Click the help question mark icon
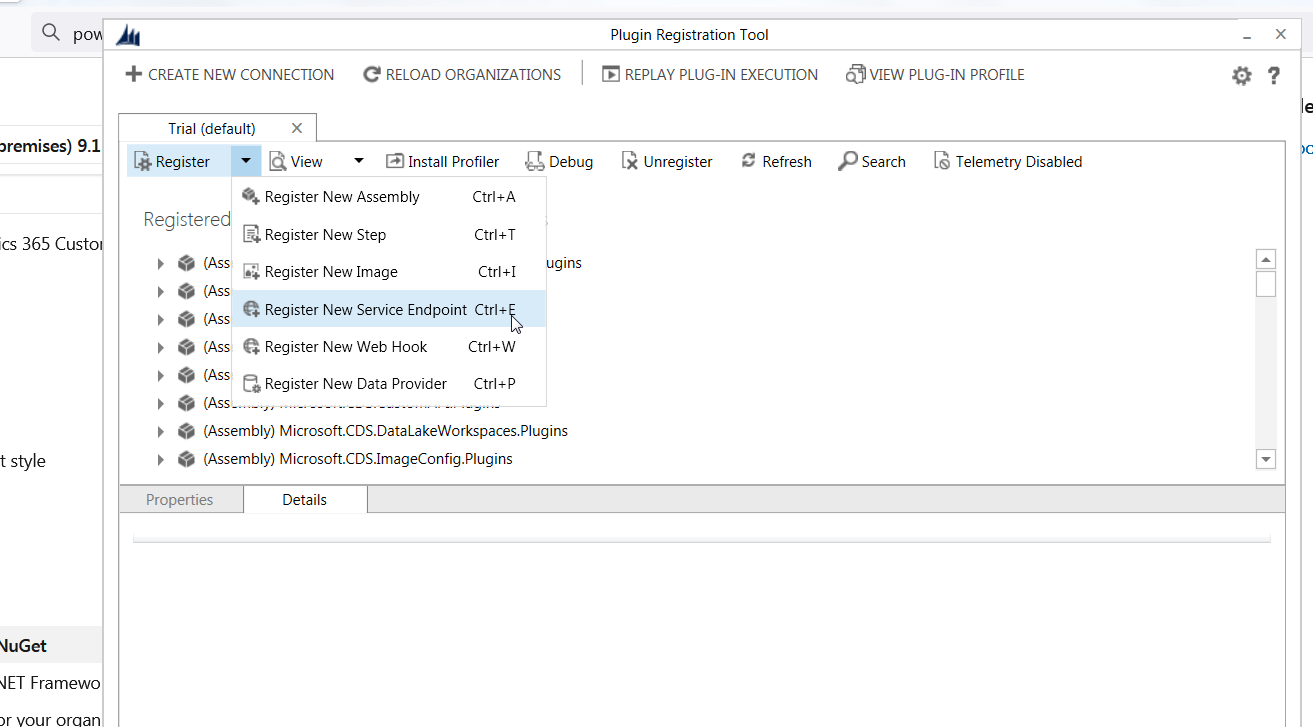This screenshot has height=727, width=1313. [x=1274, y=76]
